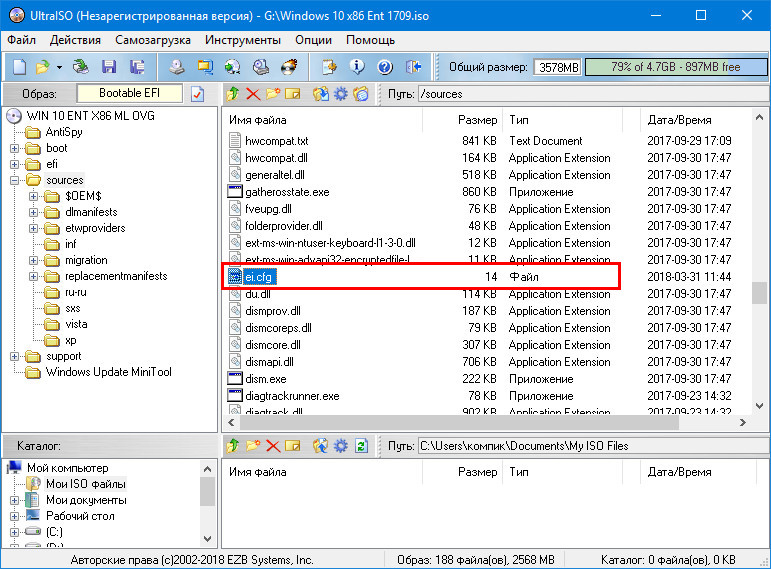Click the refresh icon in the Каталог toolbar
Viewport: 771px width, 569px height.
pos(362,446)
